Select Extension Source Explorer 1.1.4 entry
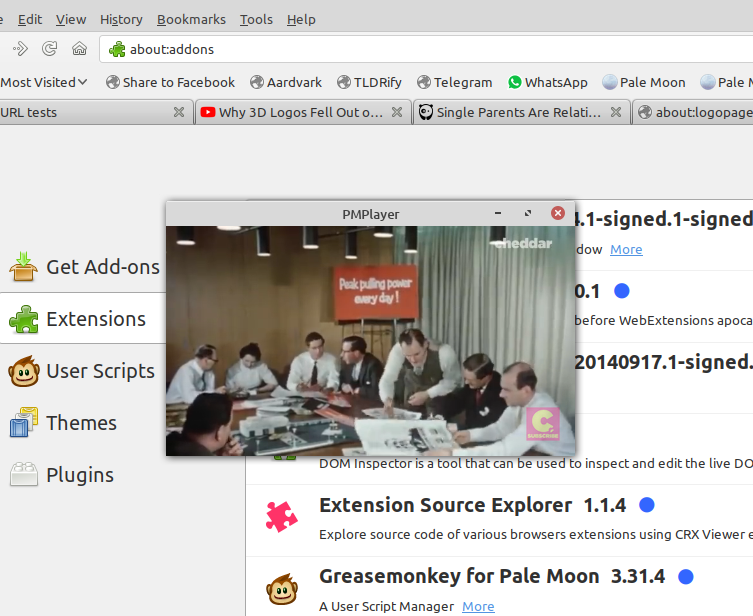Viewport: 753px width, 616px height. [499, 520]
